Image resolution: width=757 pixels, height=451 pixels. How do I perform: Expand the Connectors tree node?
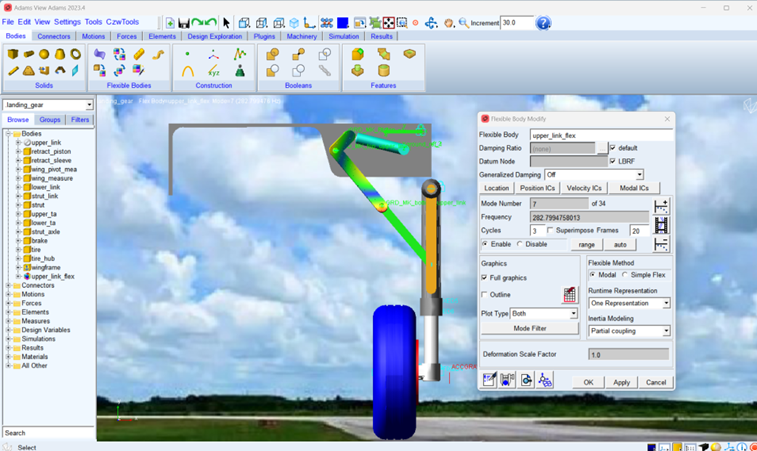[x=8, y=285]
